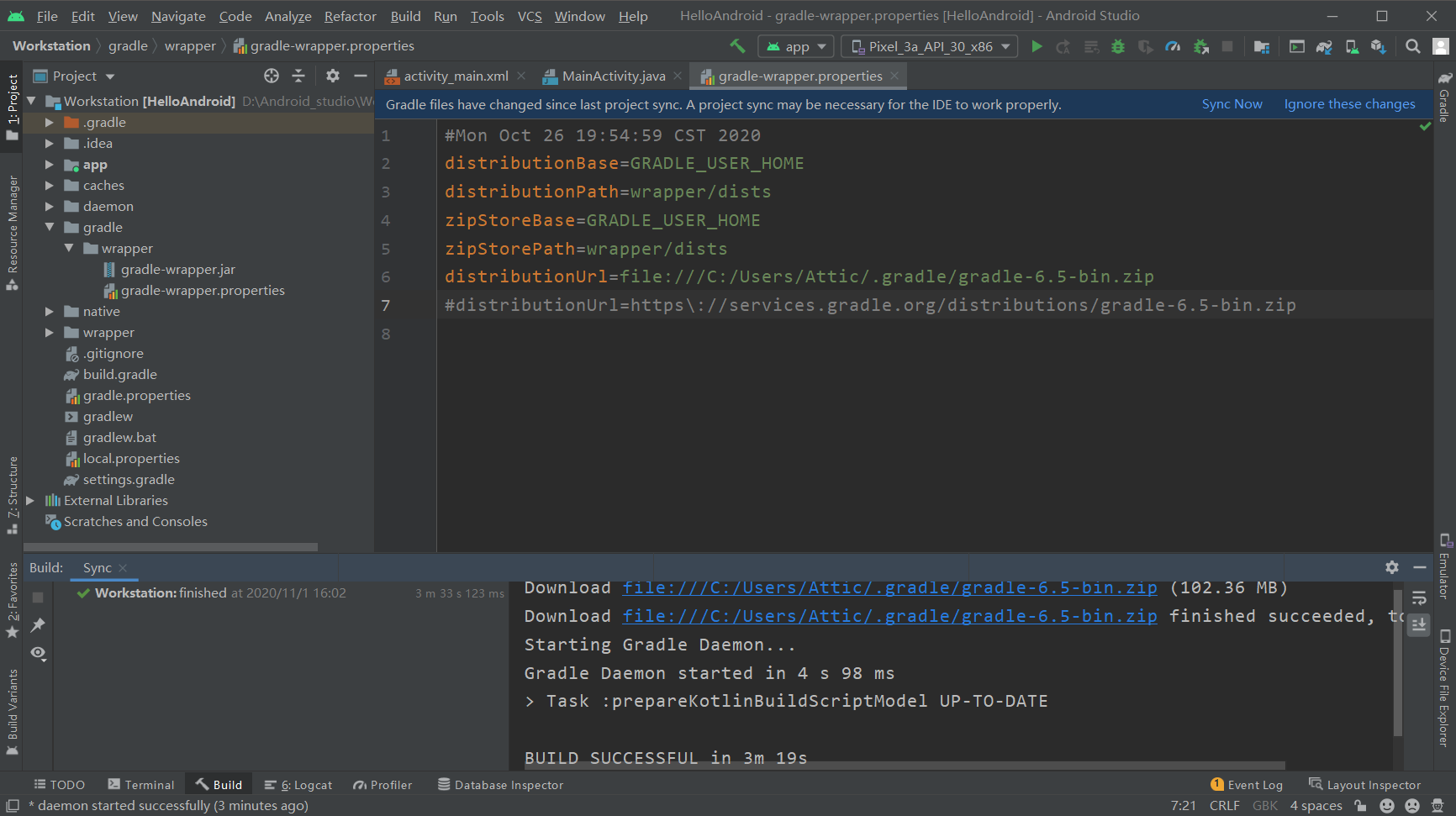
Task: Toggle the Resource Manager side panel
Action: point(13,233)
